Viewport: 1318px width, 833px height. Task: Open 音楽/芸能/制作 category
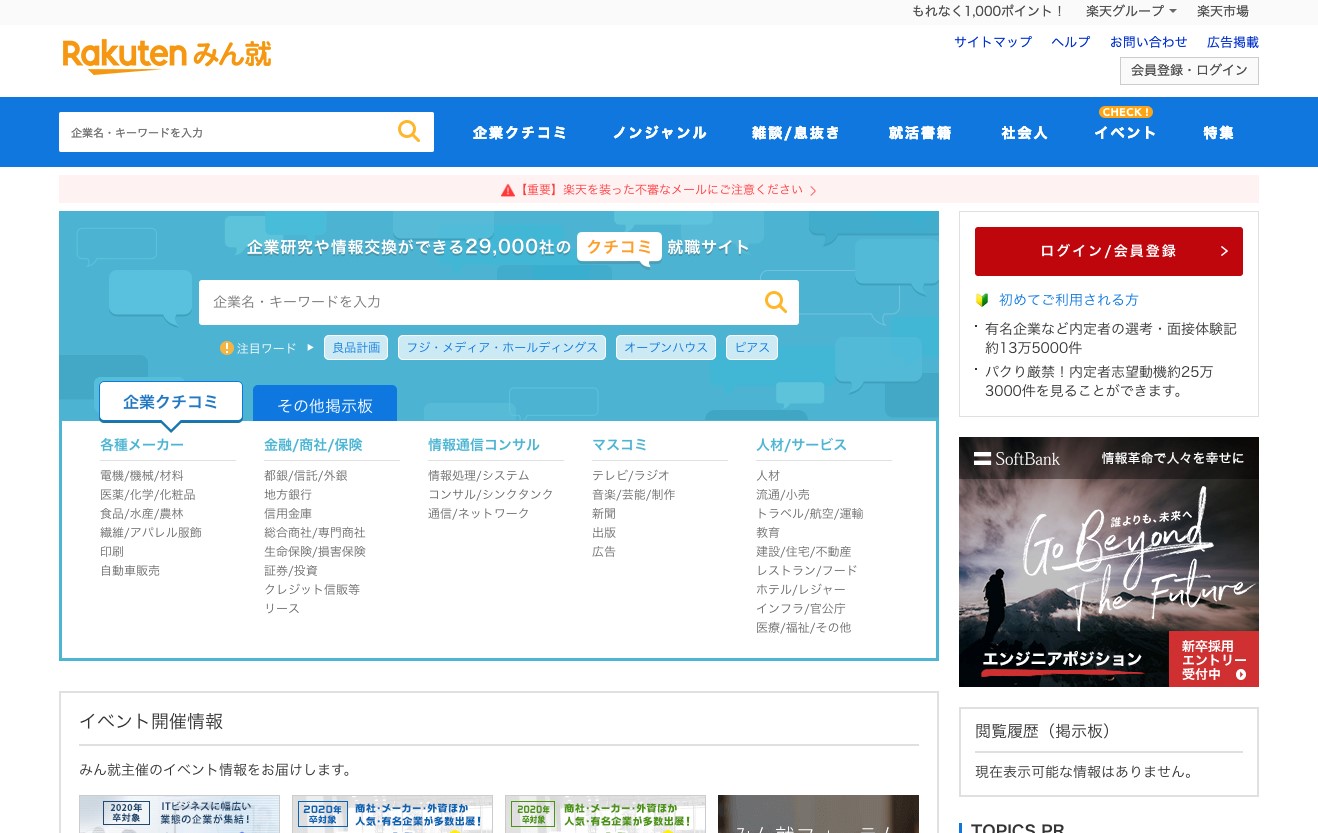coord(634,495)
